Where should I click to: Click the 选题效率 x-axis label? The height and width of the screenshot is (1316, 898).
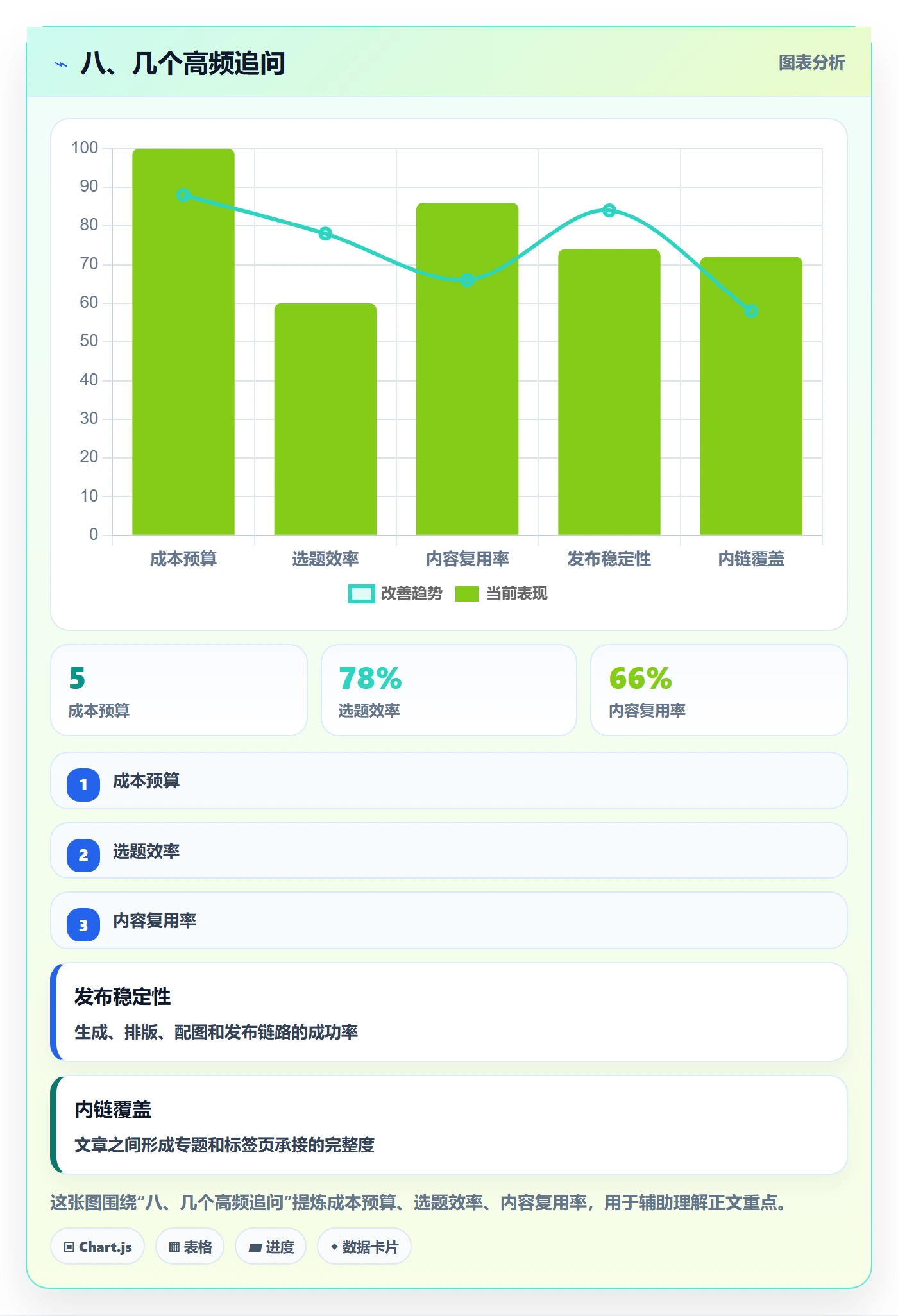325,559
